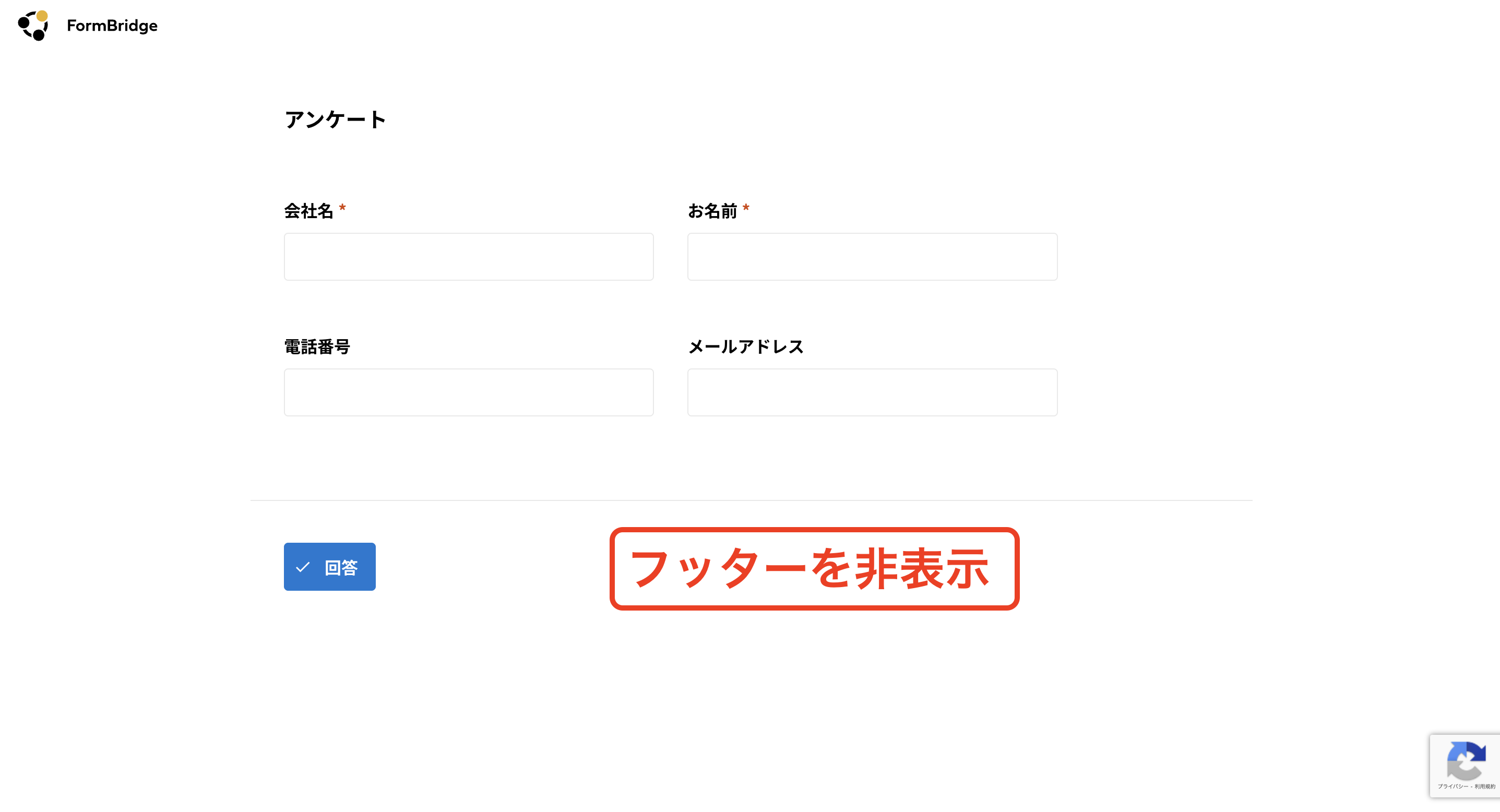Click the horizontal divider above 回答 button
The width and height of the screenshot is (1500, 812).
coord(751,500)
